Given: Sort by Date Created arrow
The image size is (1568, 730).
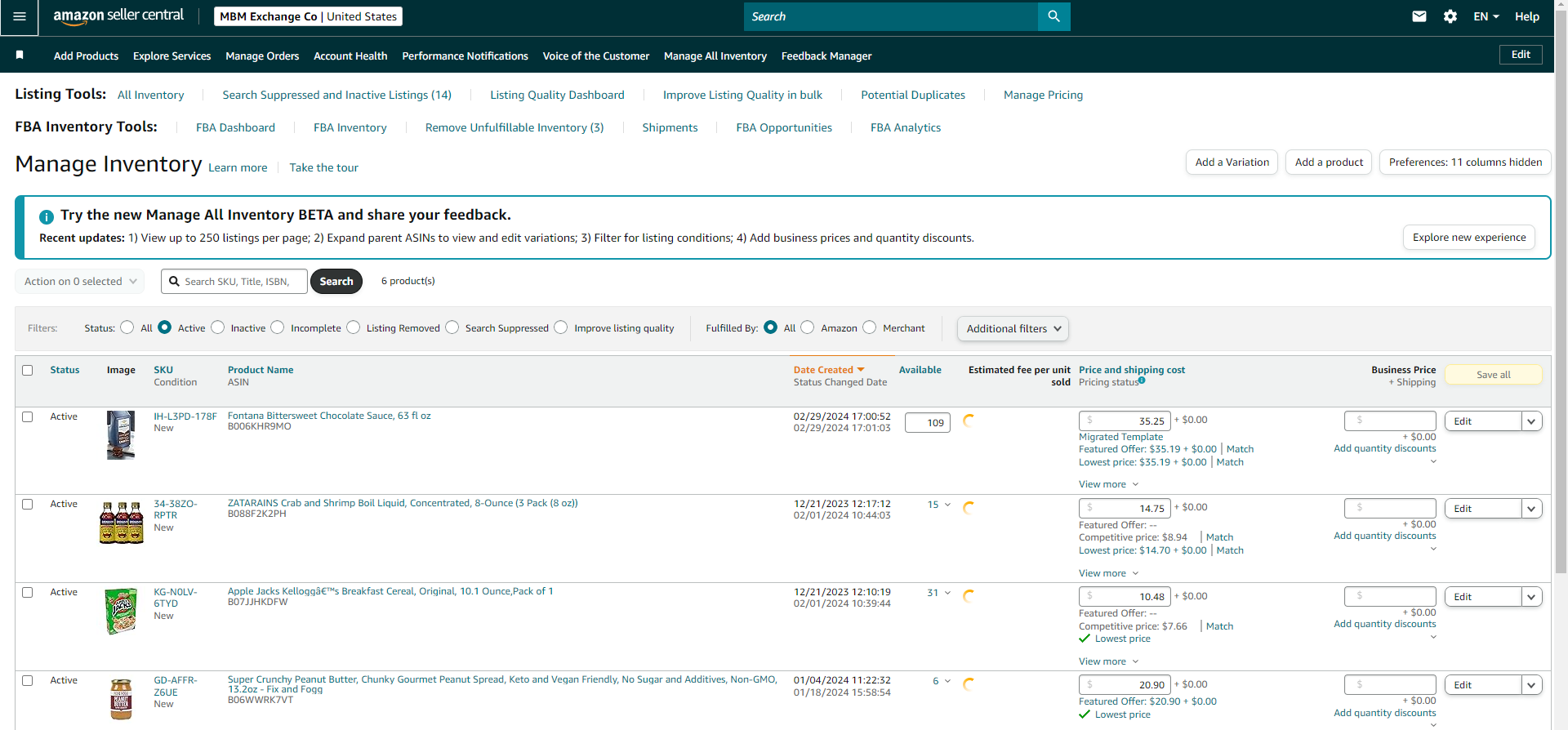Looking at the screenshot, I should coord(861,370).
